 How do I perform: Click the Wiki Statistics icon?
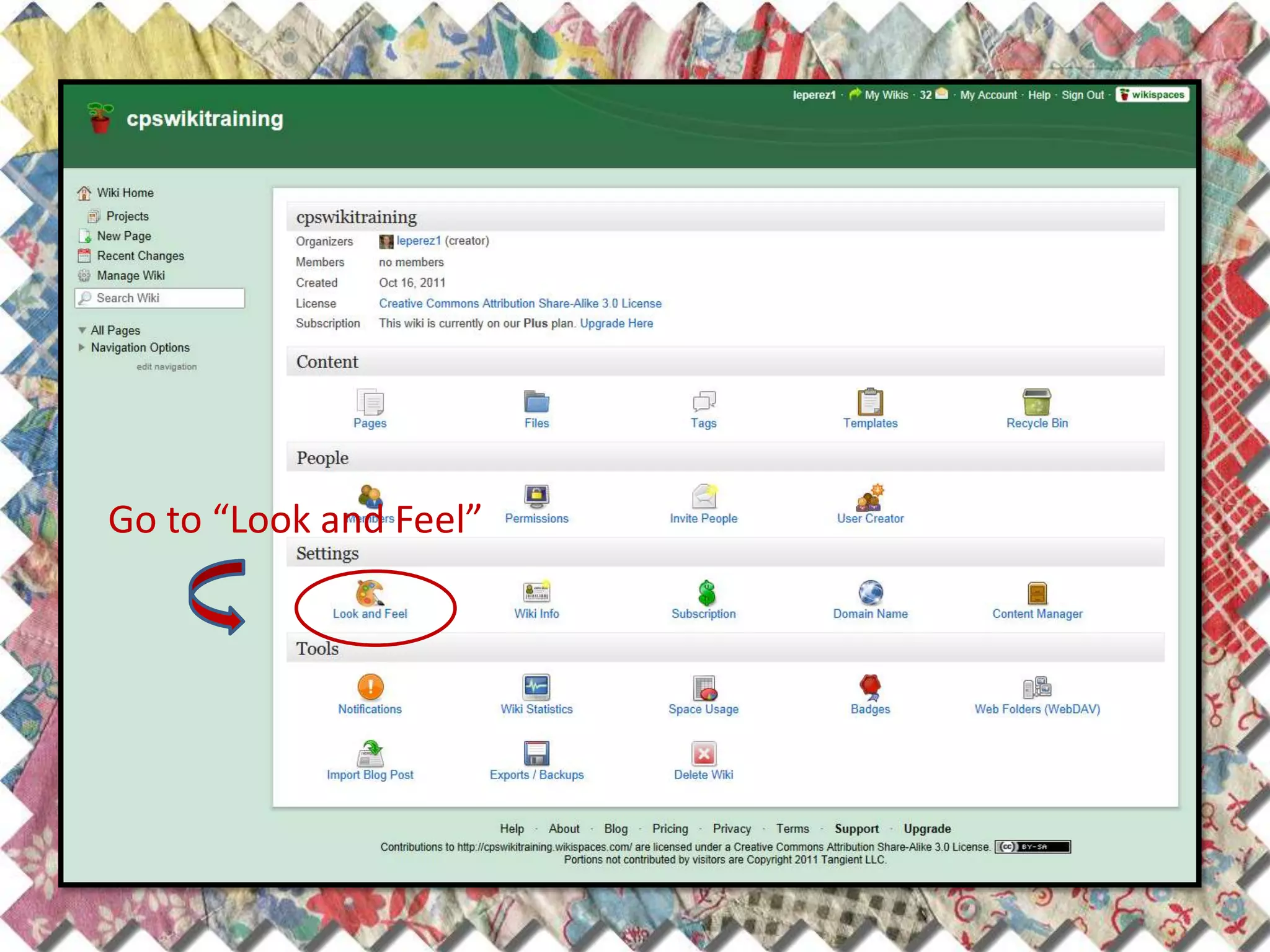click(536, 687)
